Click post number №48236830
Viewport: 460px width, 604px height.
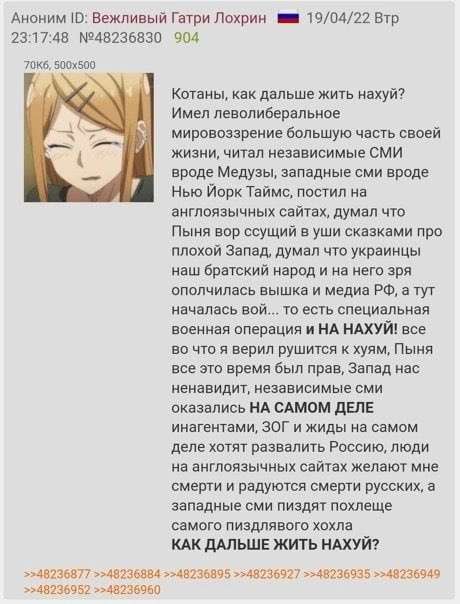[x=120, y=38]
